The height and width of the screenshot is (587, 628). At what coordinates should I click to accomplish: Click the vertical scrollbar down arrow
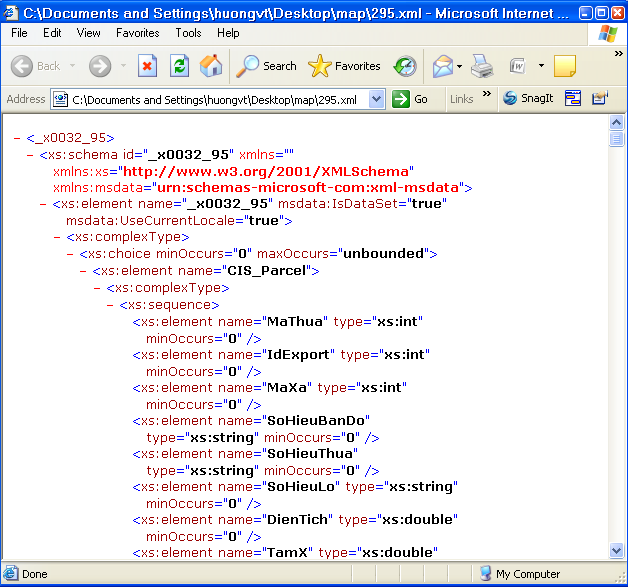617,550
